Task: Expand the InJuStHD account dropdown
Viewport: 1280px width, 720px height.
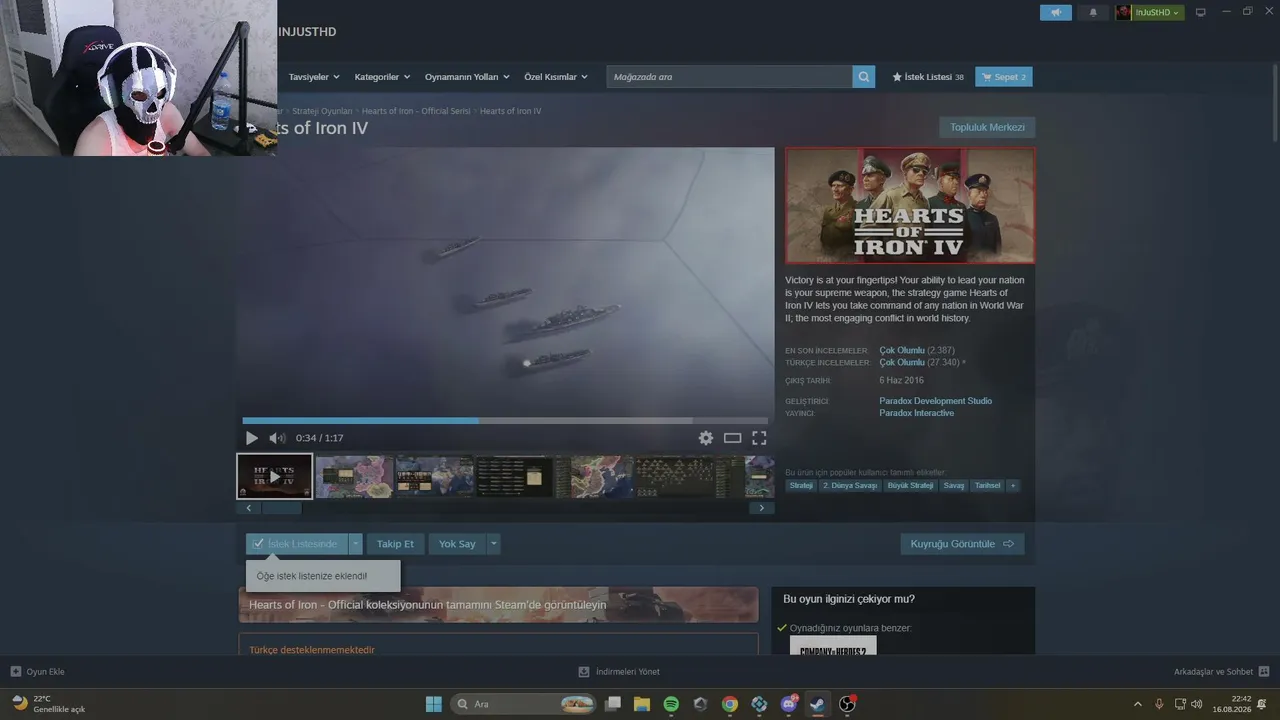Action: [1150, 13]
